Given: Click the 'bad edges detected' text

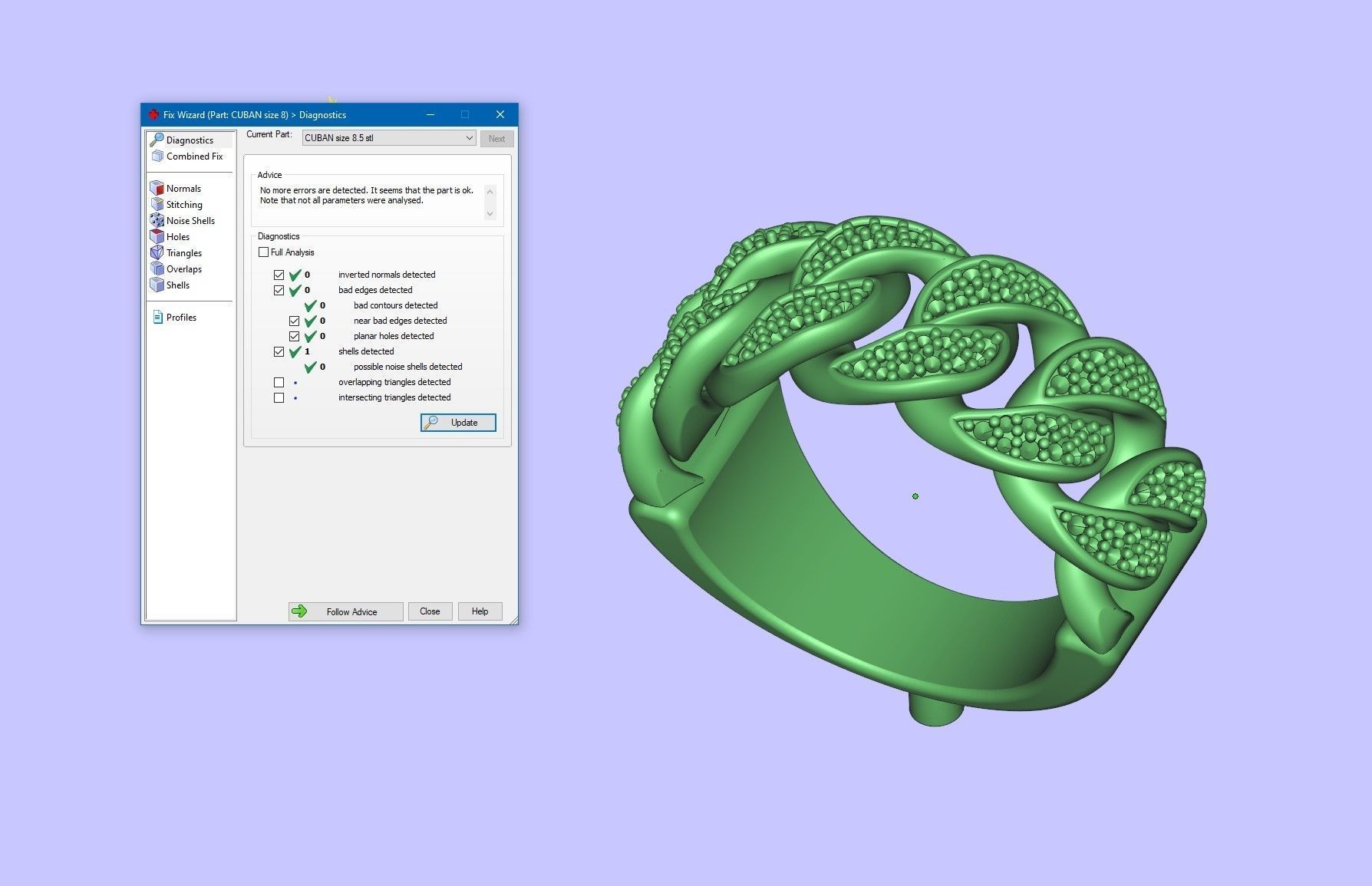Looking at the screenshot, I should tap(375, 290).
